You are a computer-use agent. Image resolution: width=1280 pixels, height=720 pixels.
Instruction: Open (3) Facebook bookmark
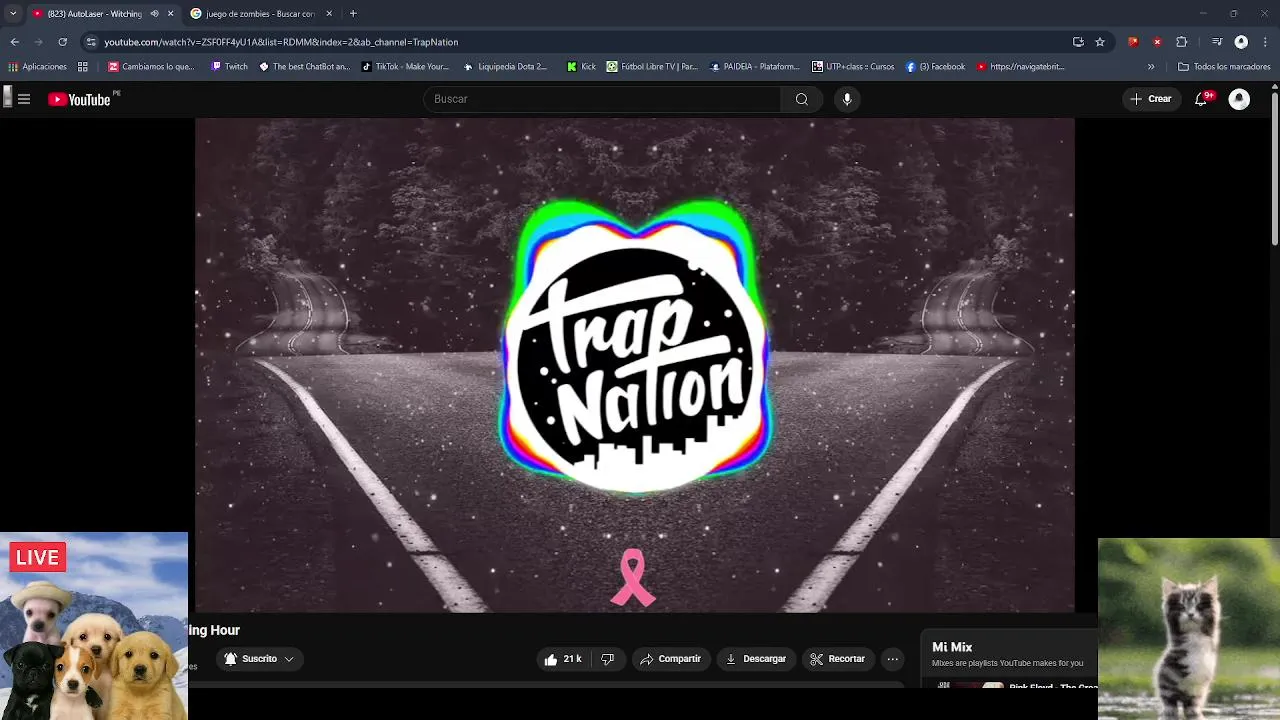pyautogui.click(x=935, y=67)
